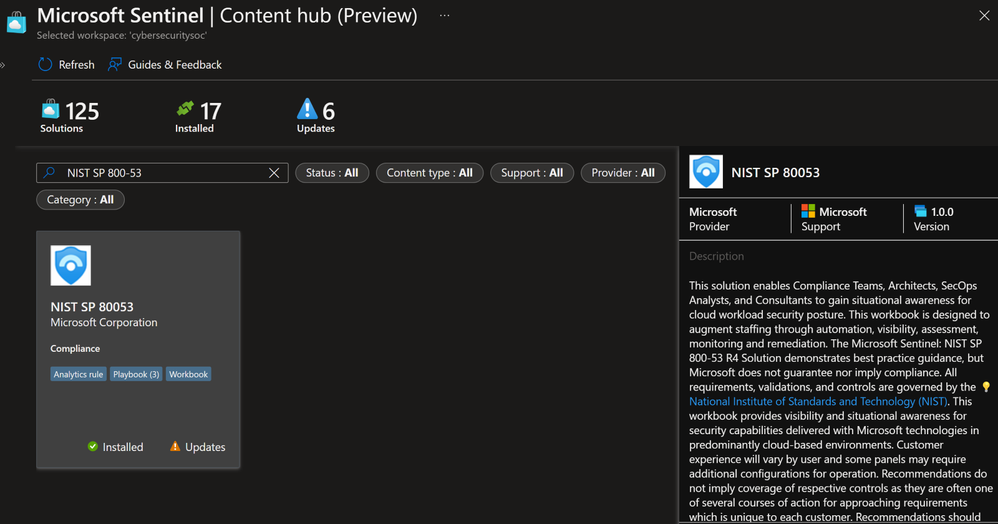Screen dimensions: 998x524
Task: Open the Provider : All filter
Action: (622, 173)
